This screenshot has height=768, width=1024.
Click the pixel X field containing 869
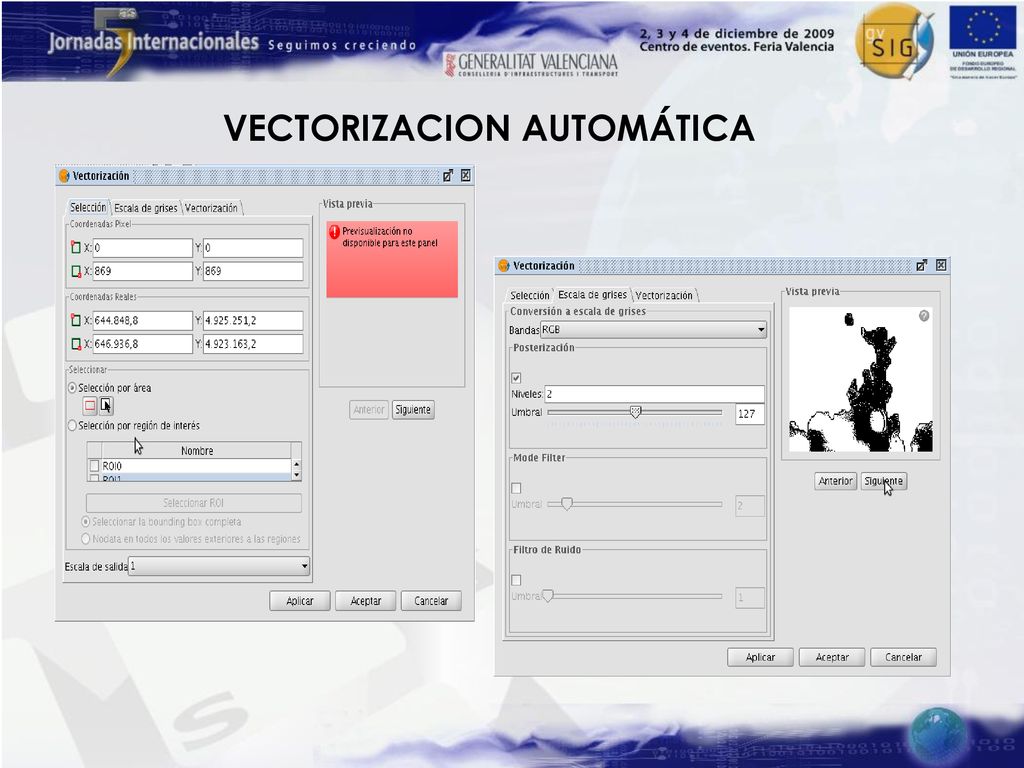pos(142,271)
